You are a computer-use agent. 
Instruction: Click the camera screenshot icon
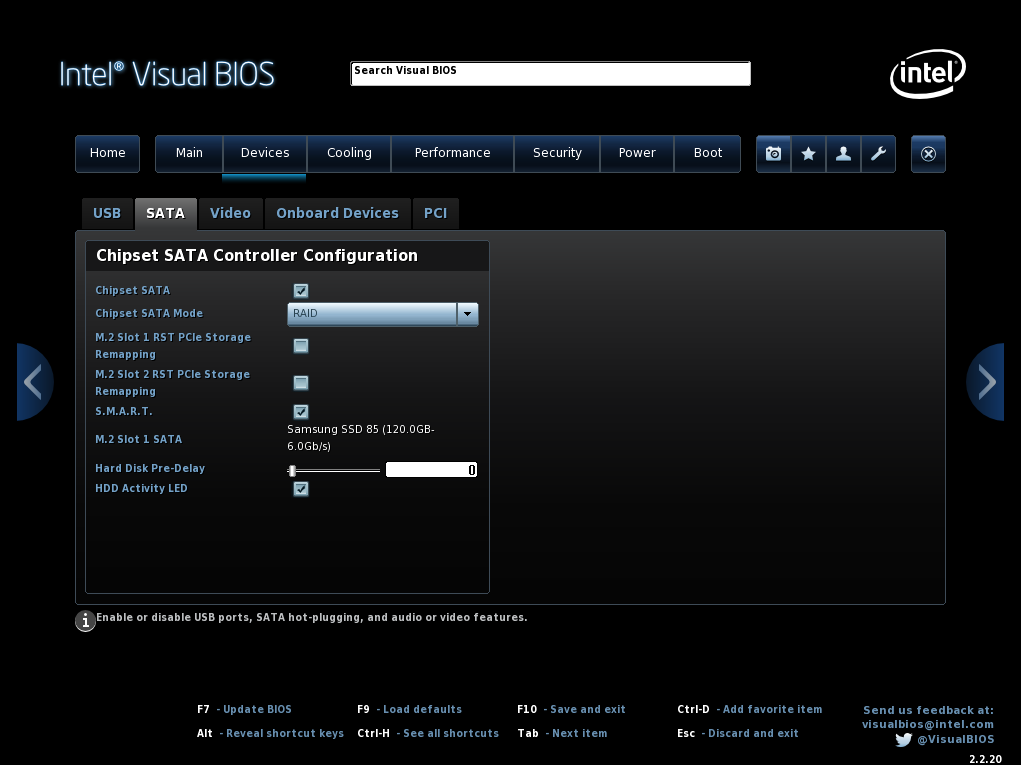(x=774, y=154)
